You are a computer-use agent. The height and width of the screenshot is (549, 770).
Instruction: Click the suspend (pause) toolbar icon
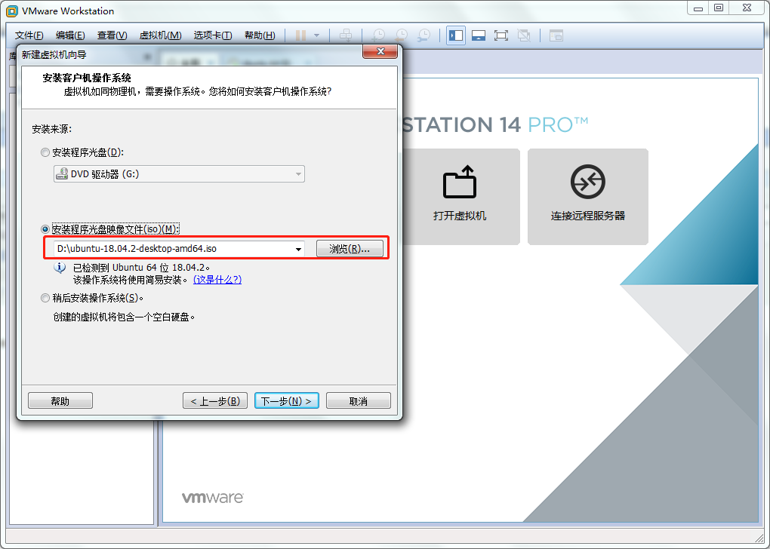(x=301, y=35)
